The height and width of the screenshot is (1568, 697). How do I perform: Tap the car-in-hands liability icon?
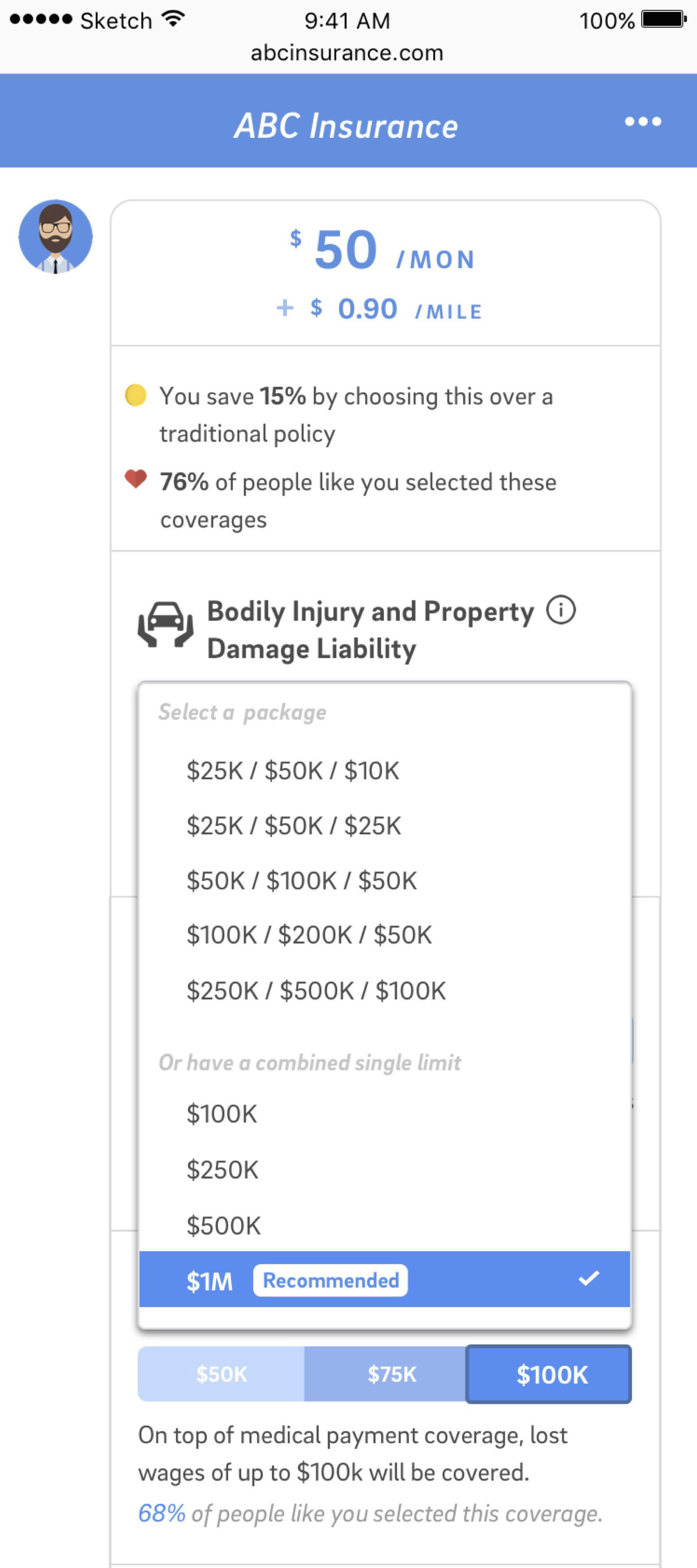point(166,624)
